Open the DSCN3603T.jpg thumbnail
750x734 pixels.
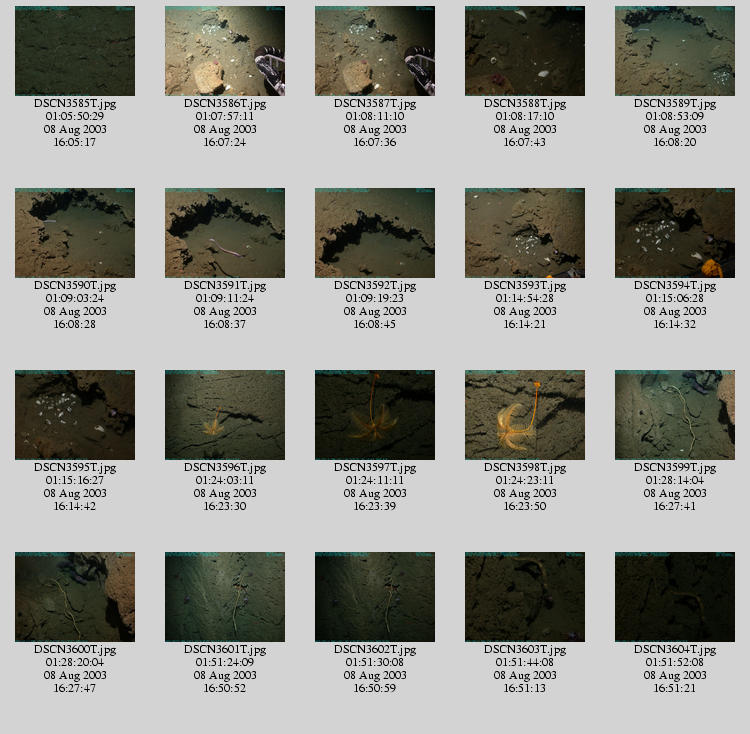525,597
